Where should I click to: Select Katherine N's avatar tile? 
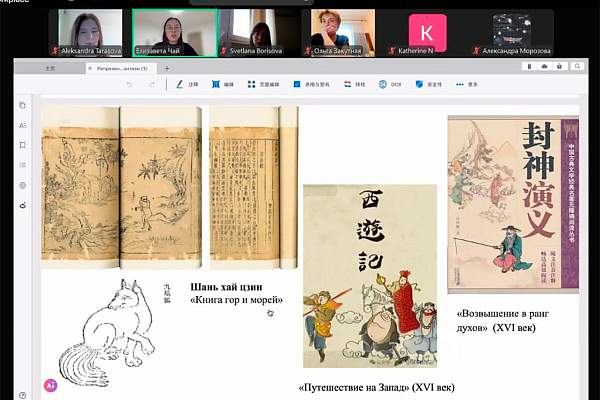tap(427, 33)
